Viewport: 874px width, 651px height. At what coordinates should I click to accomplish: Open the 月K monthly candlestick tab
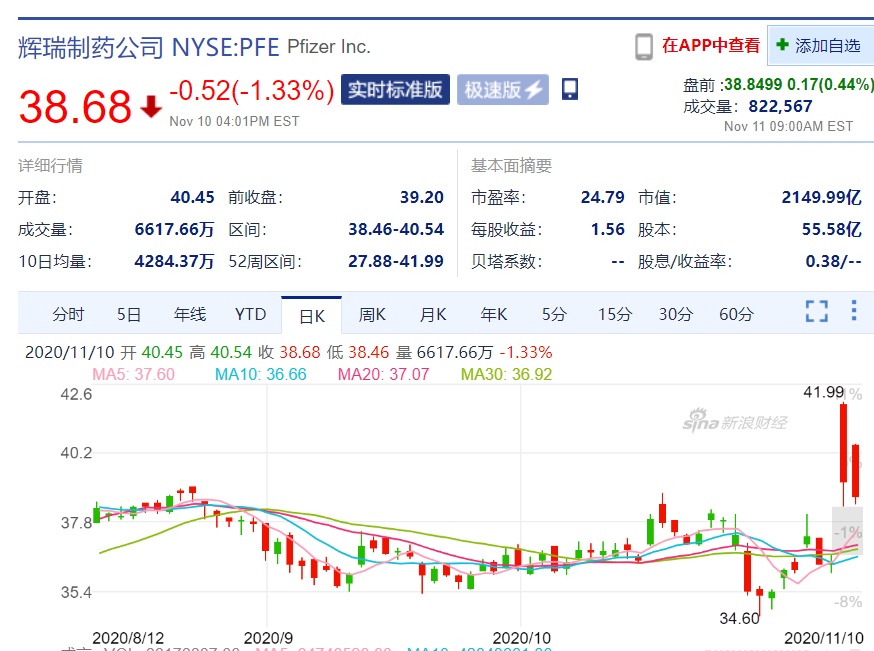point(433,314)
